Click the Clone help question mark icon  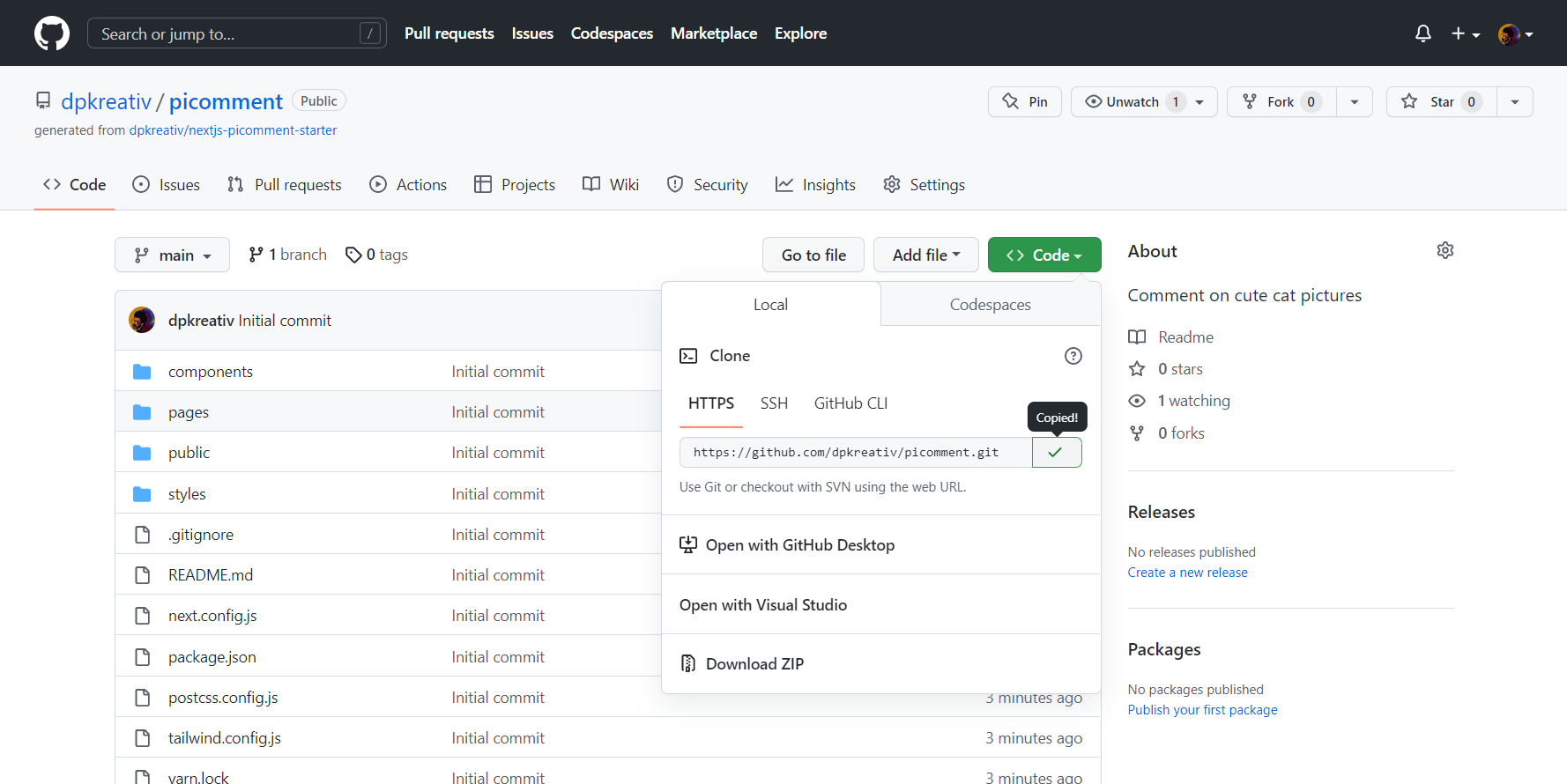click(1073, 356)
